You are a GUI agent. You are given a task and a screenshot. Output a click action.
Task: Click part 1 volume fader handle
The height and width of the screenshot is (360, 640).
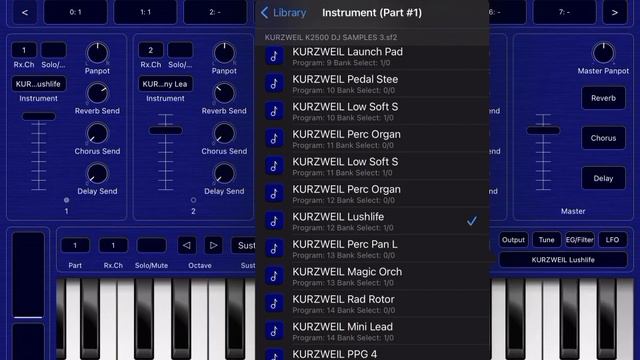(x=39, y=116)
